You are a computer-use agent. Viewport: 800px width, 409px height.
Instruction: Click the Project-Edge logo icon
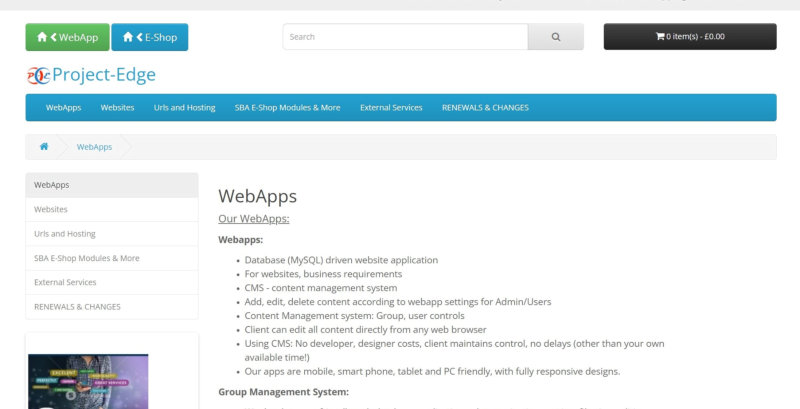tap(38, 75)
